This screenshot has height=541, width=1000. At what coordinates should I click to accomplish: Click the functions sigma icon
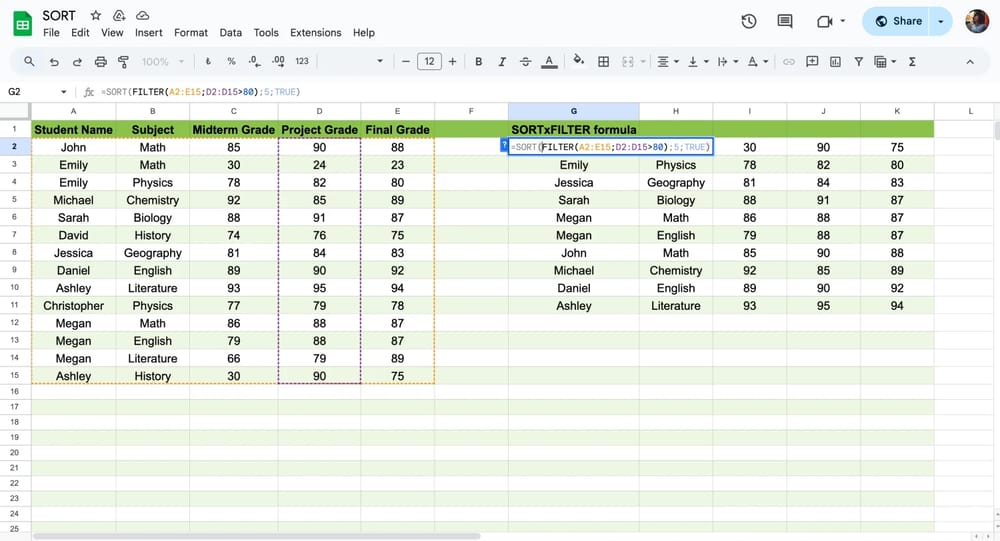coord(911,62)
